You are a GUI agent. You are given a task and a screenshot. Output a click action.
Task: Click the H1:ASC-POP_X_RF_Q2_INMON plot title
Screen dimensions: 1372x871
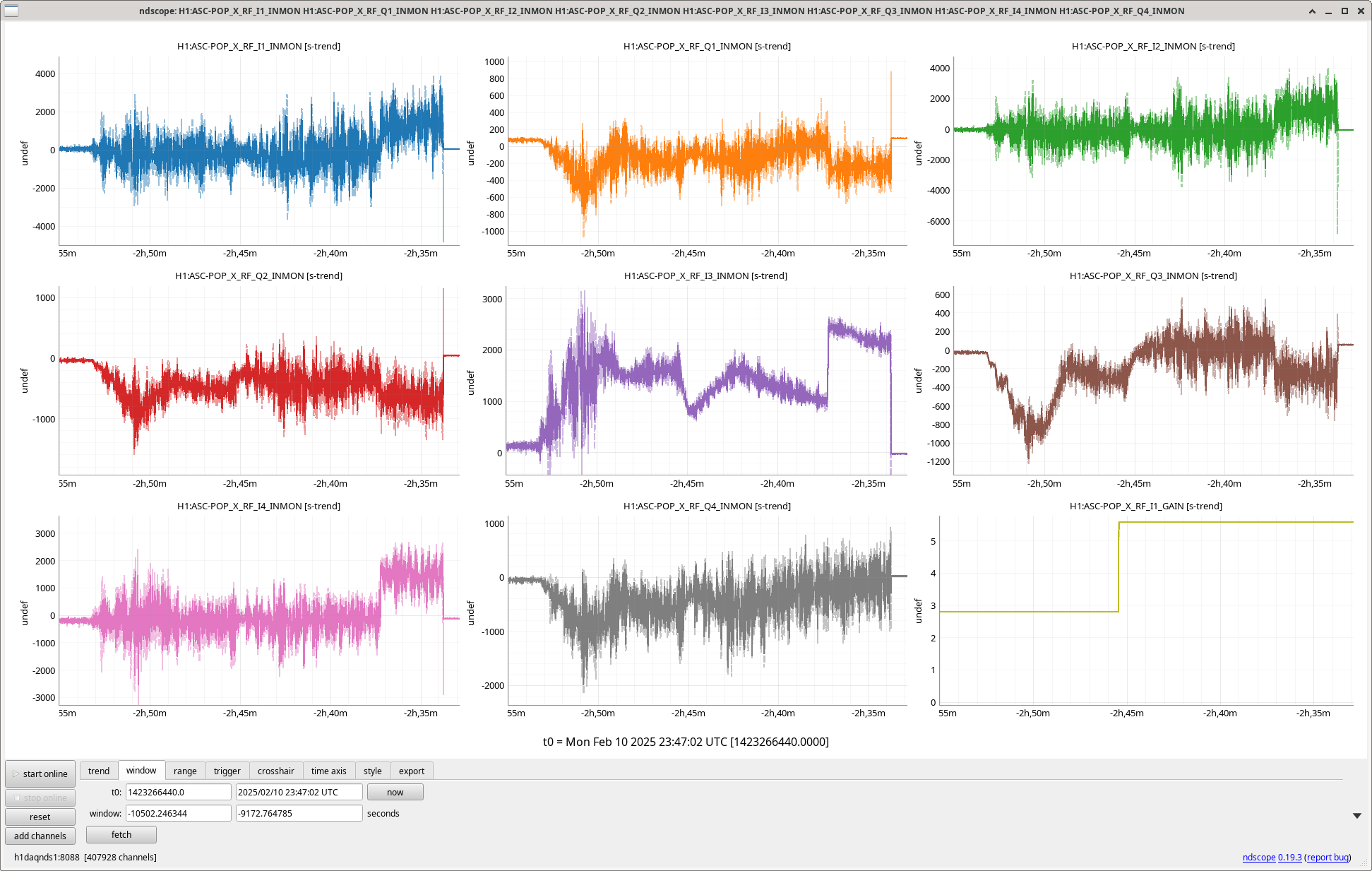click(x=258, y=275)
